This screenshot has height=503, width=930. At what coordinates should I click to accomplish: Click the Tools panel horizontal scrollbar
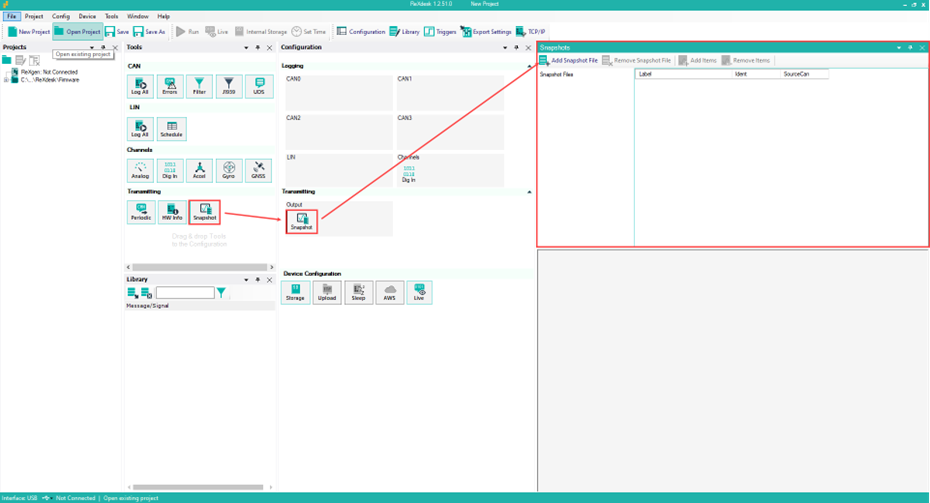tap(195, 267)
